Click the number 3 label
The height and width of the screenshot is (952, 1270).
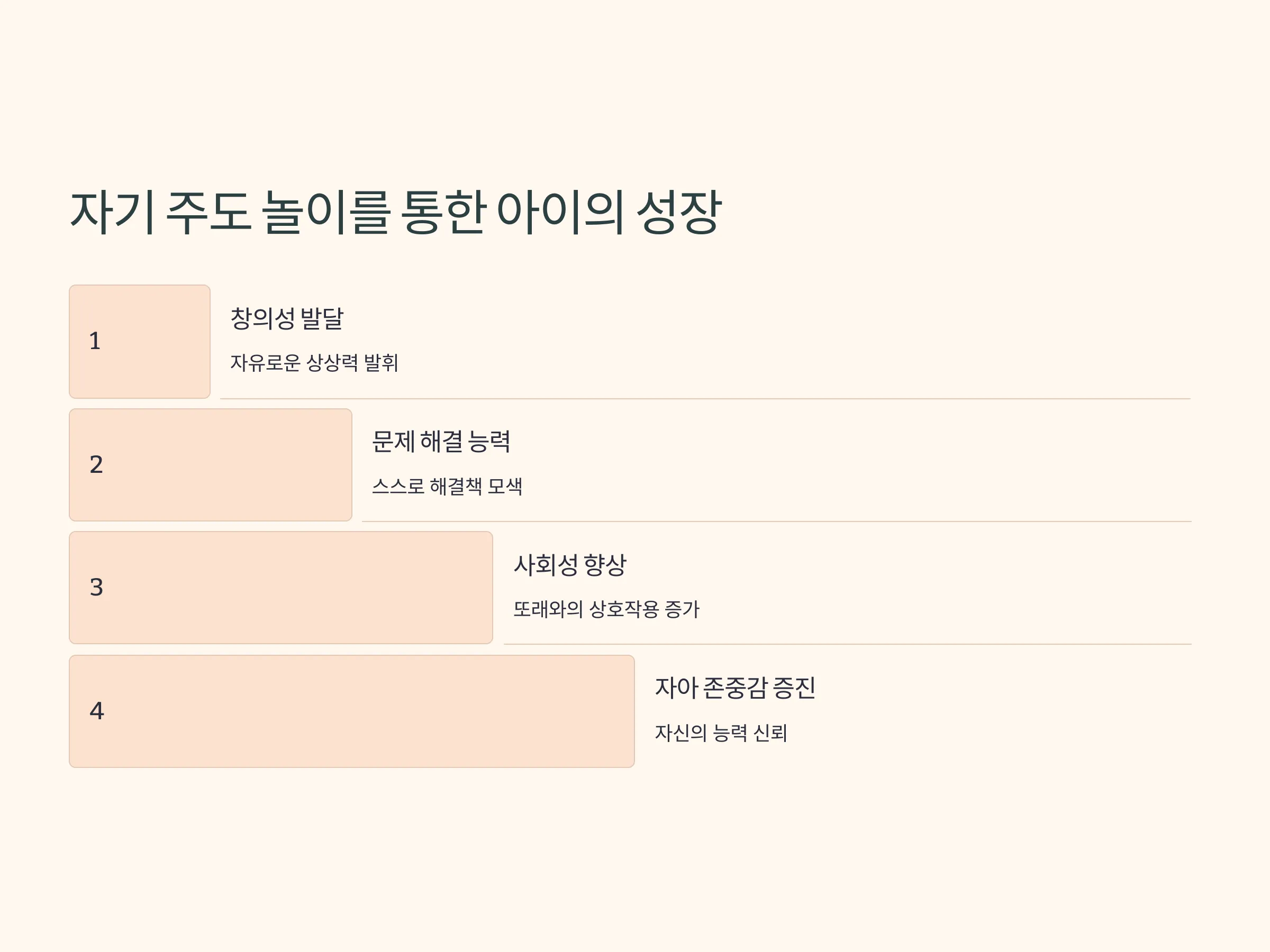tap(96, 588)
